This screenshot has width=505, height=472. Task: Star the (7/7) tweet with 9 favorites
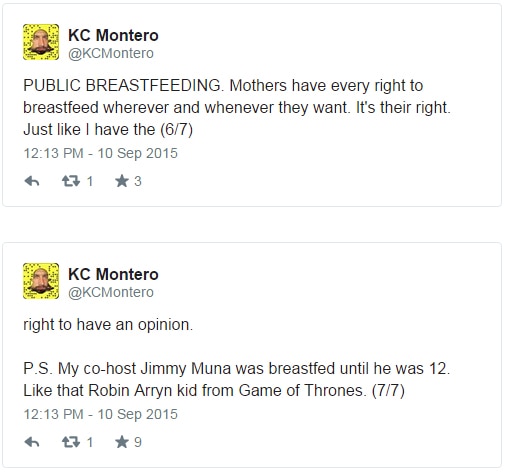click(122, 442)
